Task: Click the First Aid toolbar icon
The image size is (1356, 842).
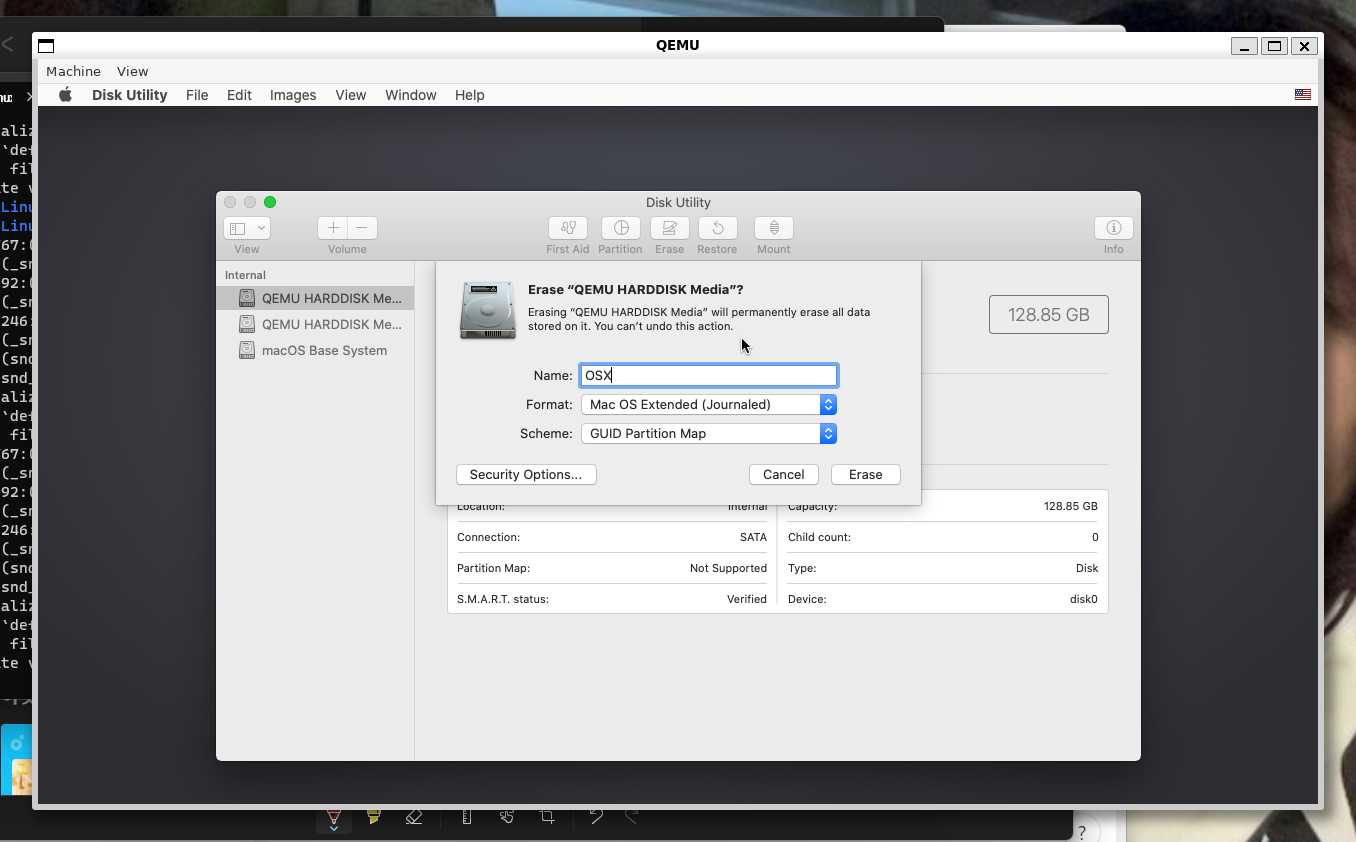Action: (x=568, y=228)
